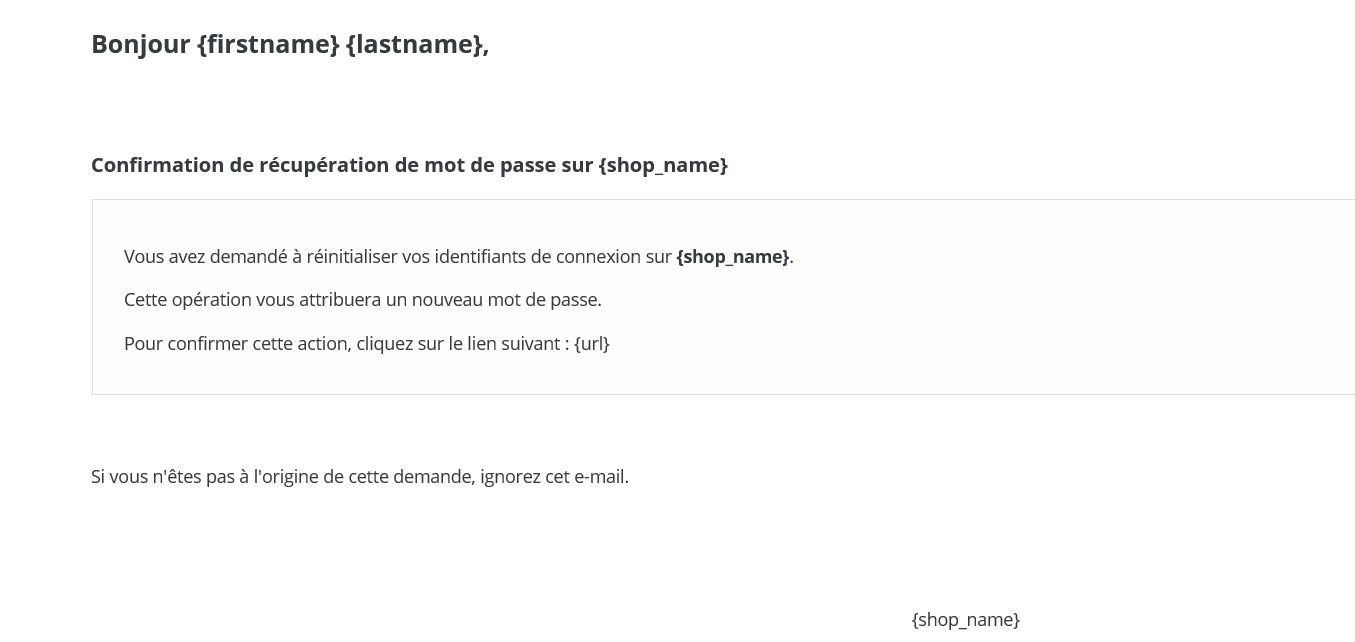
Task: Click the word "ignorez" in the notice
Action: tap(510, 477)
